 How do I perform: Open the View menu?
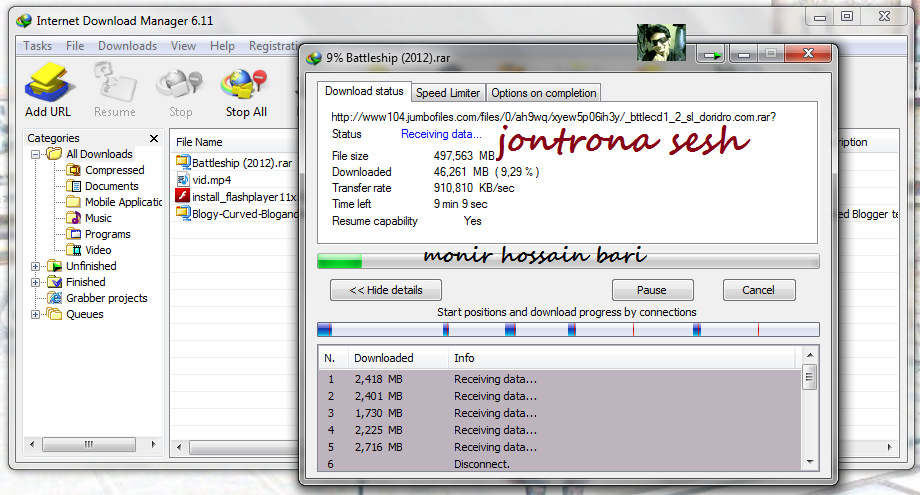[x=183, y=46]
